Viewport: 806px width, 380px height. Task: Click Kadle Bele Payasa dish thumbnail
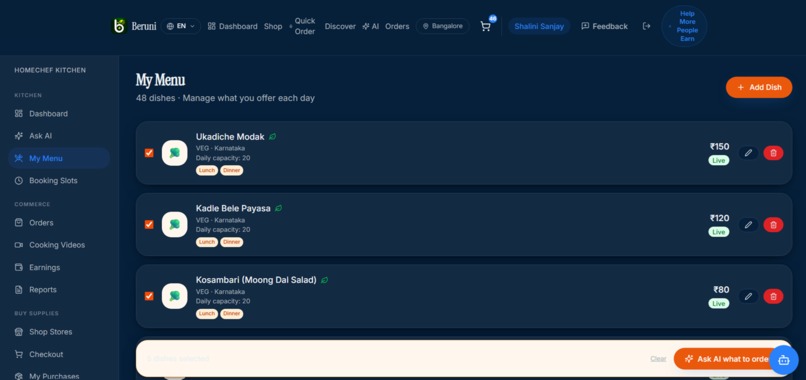coord(174,224)
